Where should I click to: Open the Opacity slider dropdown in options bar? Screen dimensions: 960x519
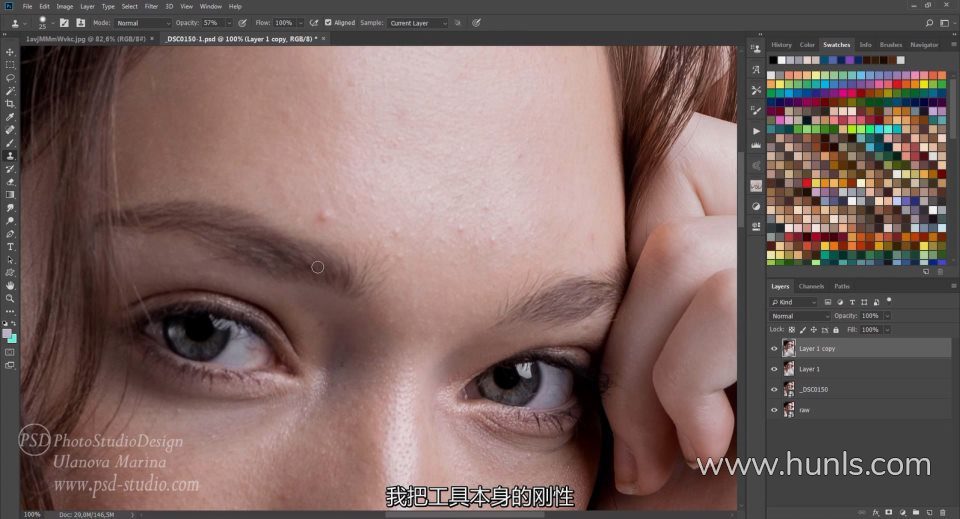[x=229, y=23]
